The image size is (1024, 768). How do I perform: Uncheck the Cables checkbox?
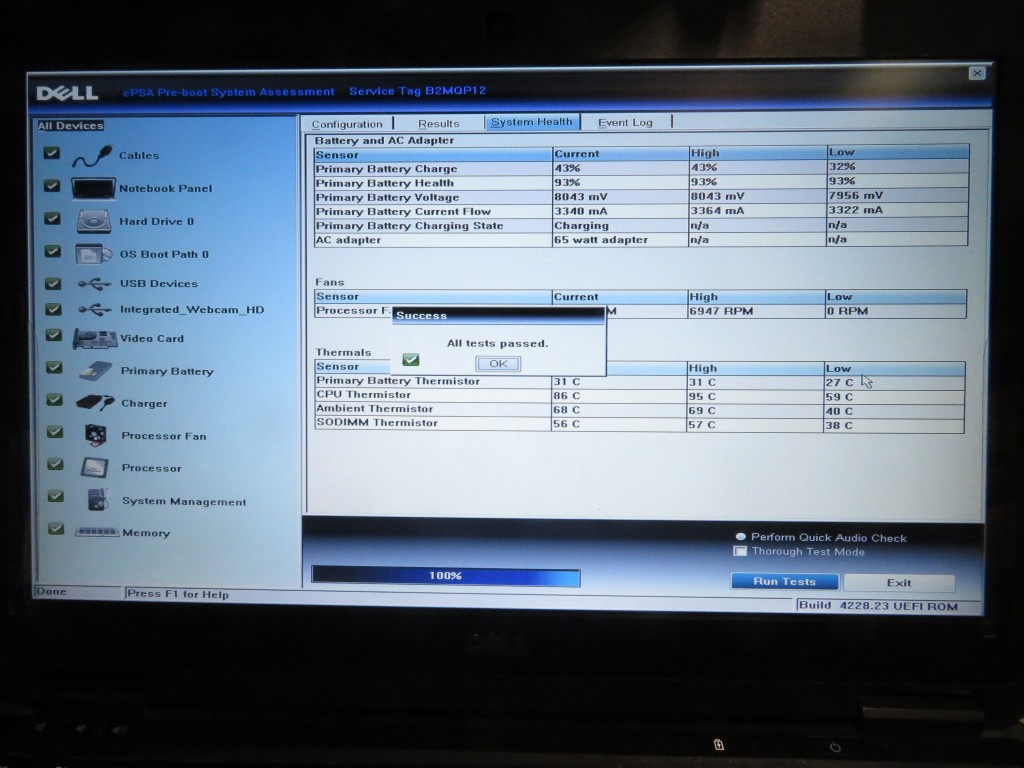point(52,153)
